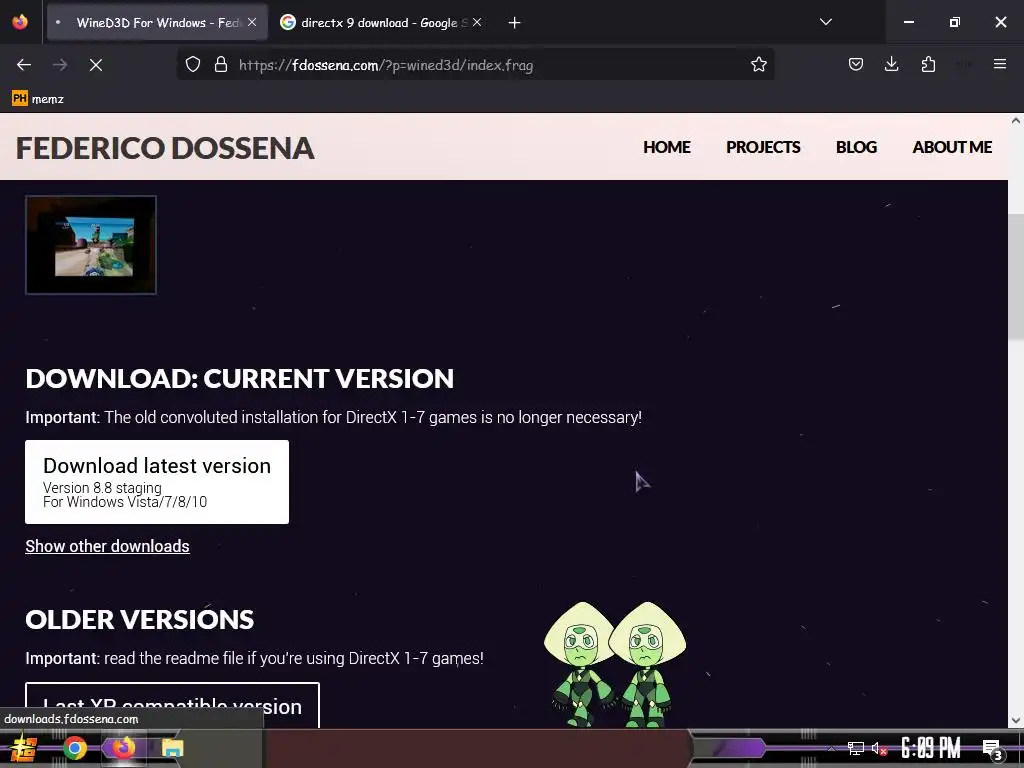Launch Google Chrome from taskbar
Viewport: 1024px width, 768px height.
(74, 748)
